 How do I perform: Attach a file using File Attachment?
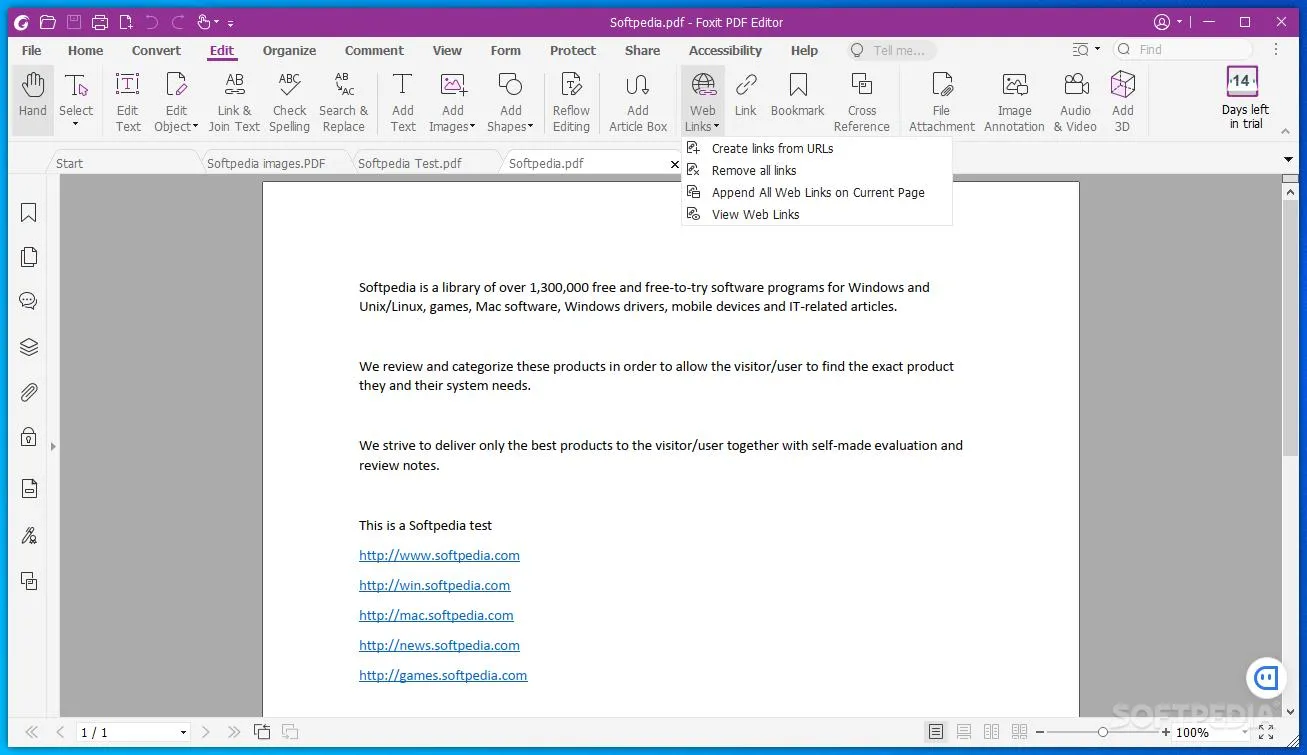(941, 98)
